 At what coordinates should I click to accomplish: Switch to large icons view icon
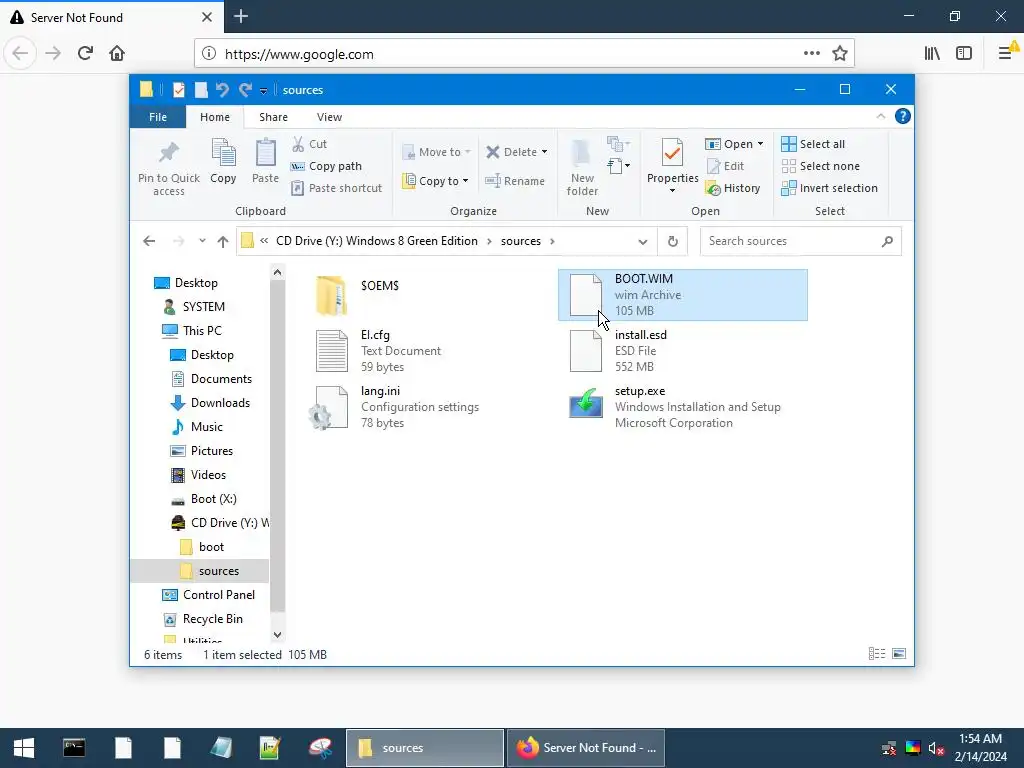[x=899, y=654]
